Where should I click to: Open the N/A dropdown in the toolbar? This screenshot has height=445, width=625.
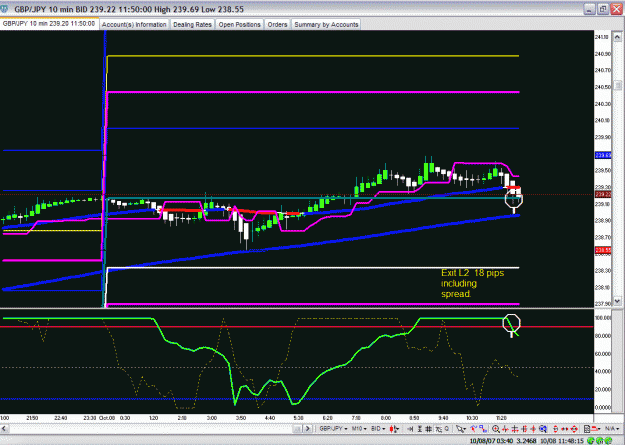tap(613, 429)
